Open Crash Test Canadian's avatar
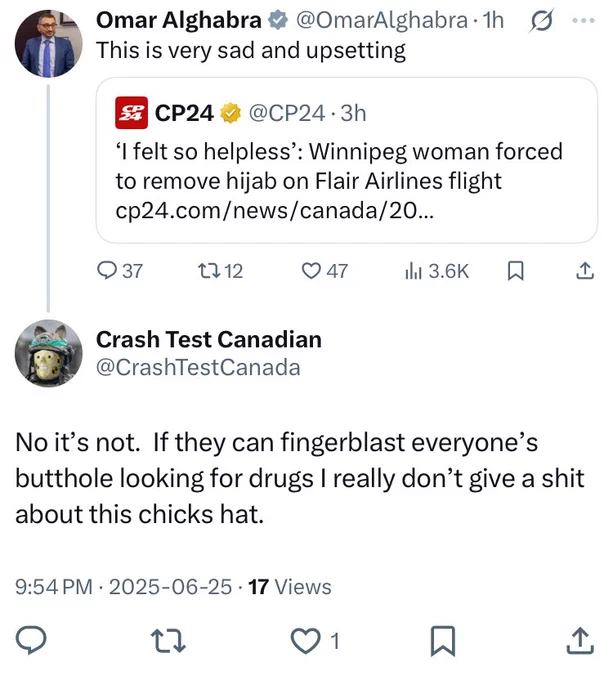613x680 pixels. coord(49,353)
